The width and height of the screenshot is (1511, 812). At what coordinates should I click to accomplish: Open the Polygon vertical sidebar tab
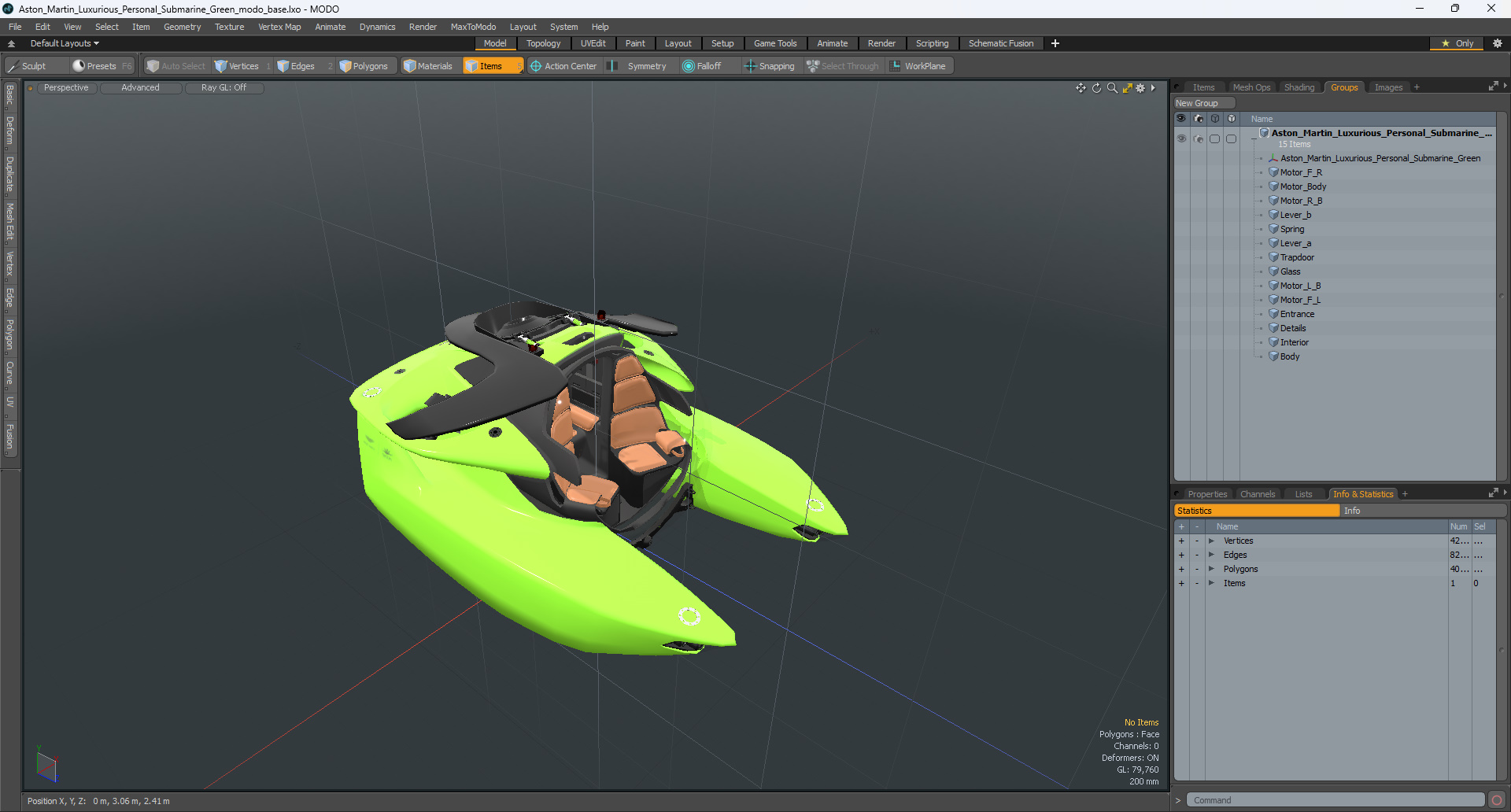pos(9,334)
